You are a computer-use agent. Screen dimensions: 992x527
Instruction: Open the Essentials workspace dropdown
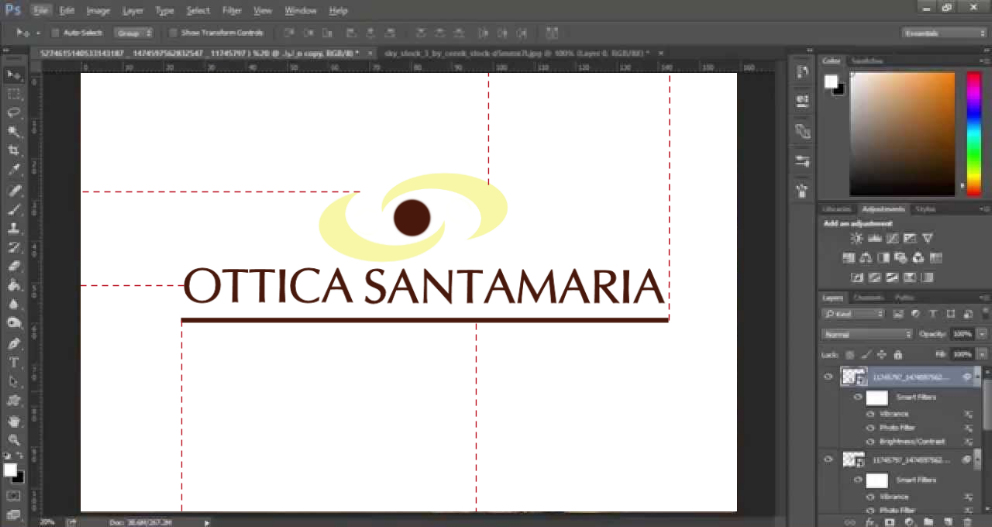(x=944, y=33)
